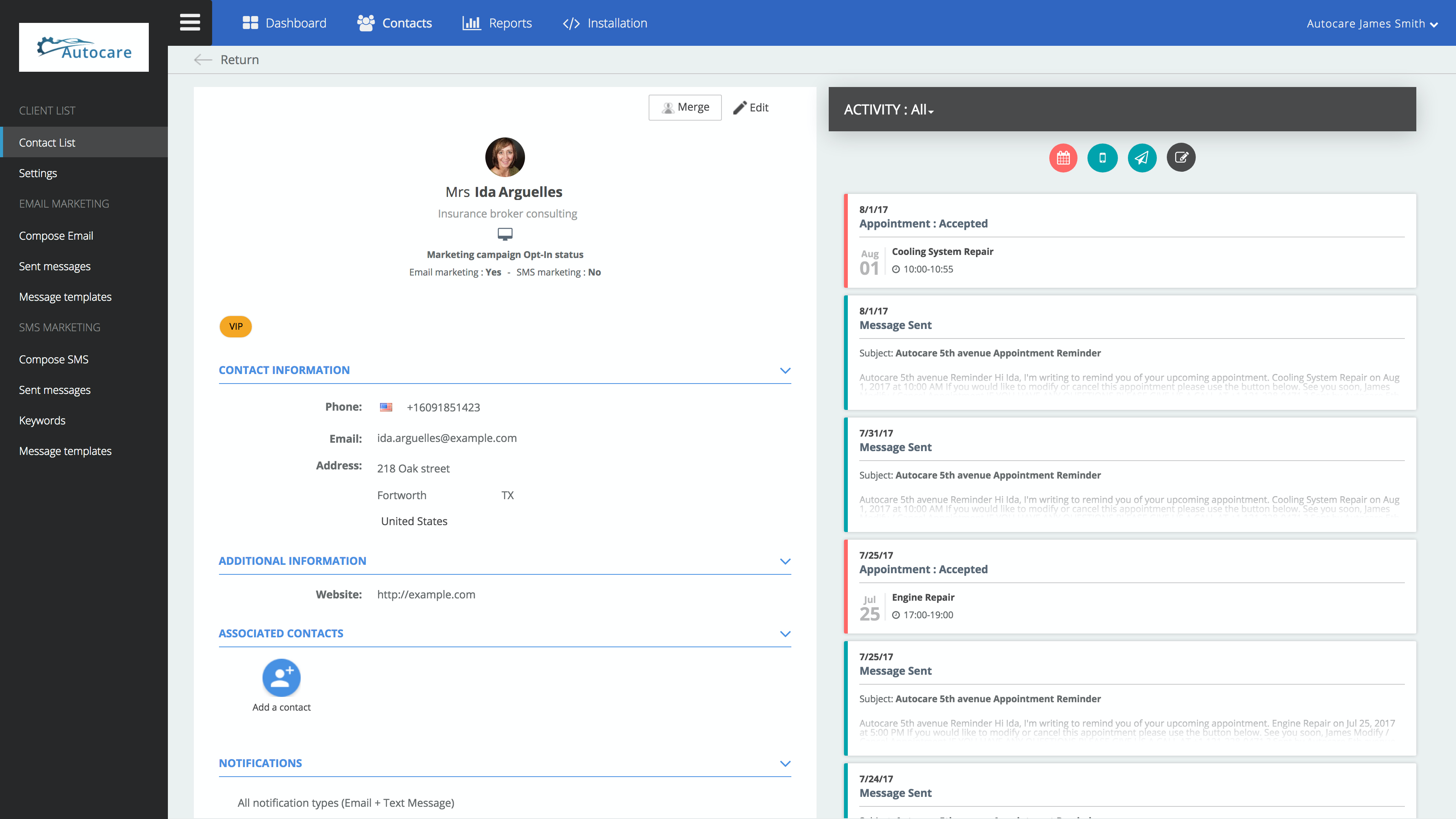Open the website http://example.com
1456x819 pixels.
pyautogui.click(x=426, y=595)
